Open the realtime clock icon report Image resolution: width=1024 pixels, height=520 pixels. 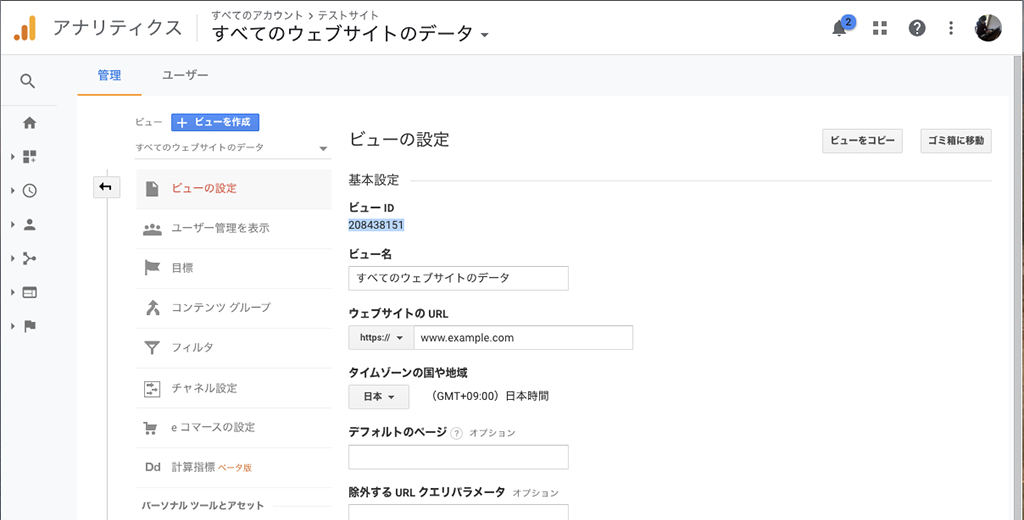29,191
